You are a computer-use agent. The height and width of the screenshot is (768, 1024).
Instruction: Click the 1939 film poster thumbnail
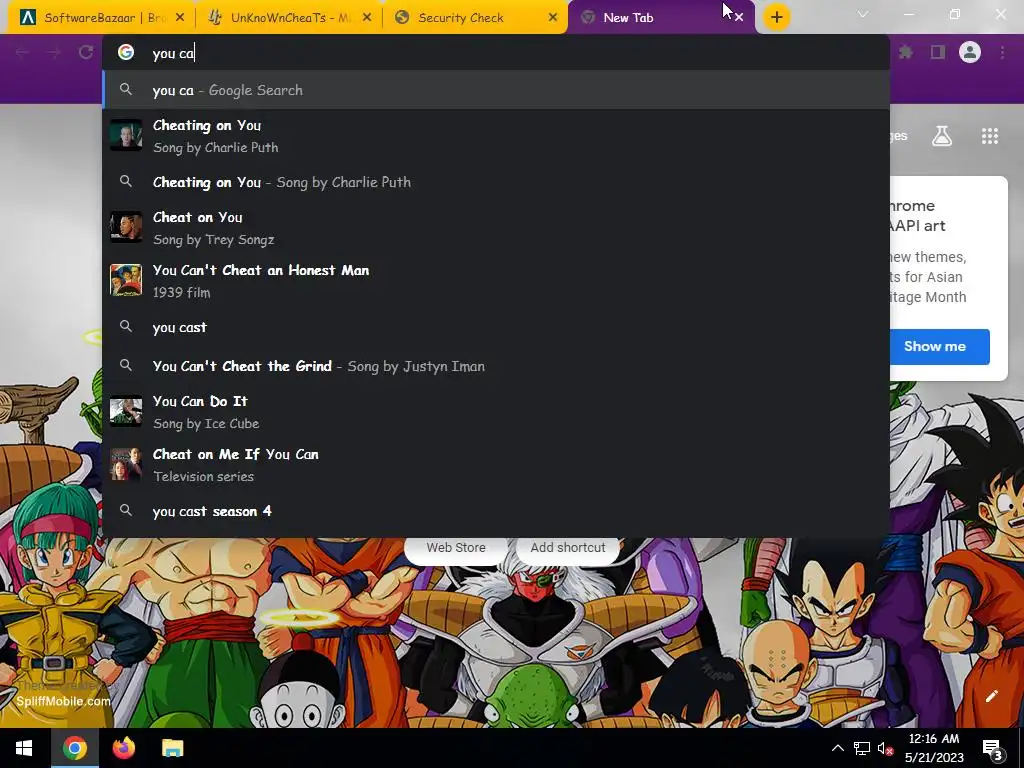pyautogui.click(x=126, y=280)
